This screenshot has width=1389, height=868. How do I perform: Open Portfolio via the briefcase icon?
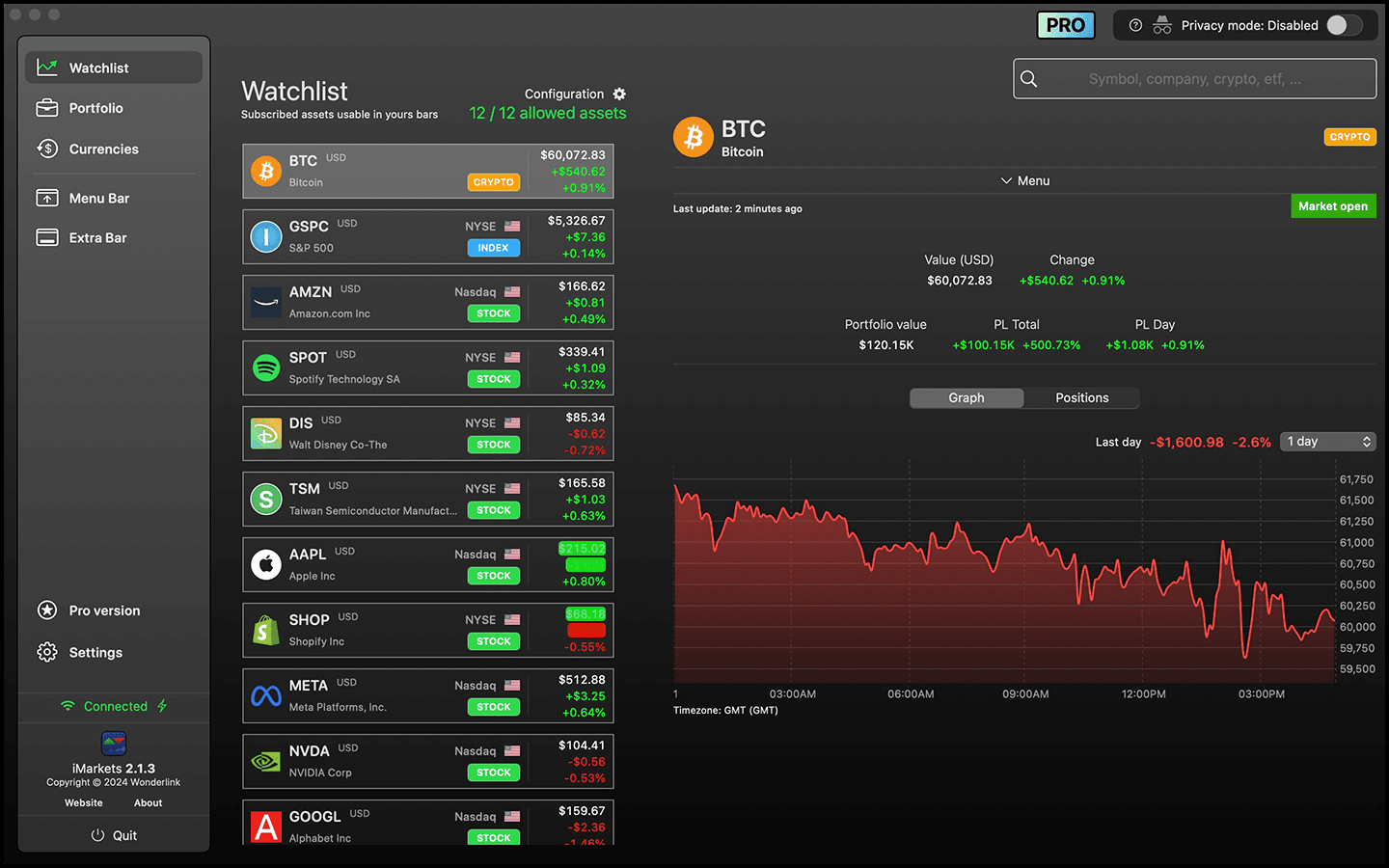pos(47,108)
